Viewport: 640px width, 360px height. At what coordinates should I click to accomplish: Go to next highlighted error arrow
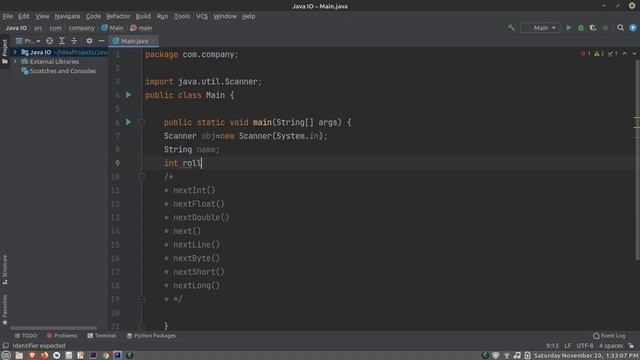tap(634, 53)
